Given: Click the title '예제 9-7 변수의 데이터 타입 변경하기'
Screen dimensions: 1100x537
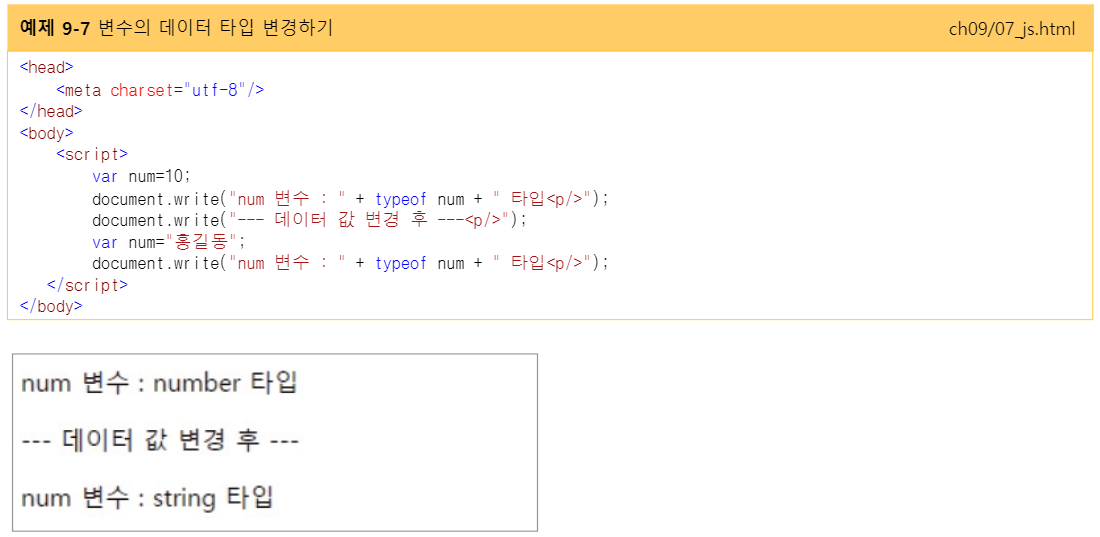Looking at the screenshot, I should point(176,28).
